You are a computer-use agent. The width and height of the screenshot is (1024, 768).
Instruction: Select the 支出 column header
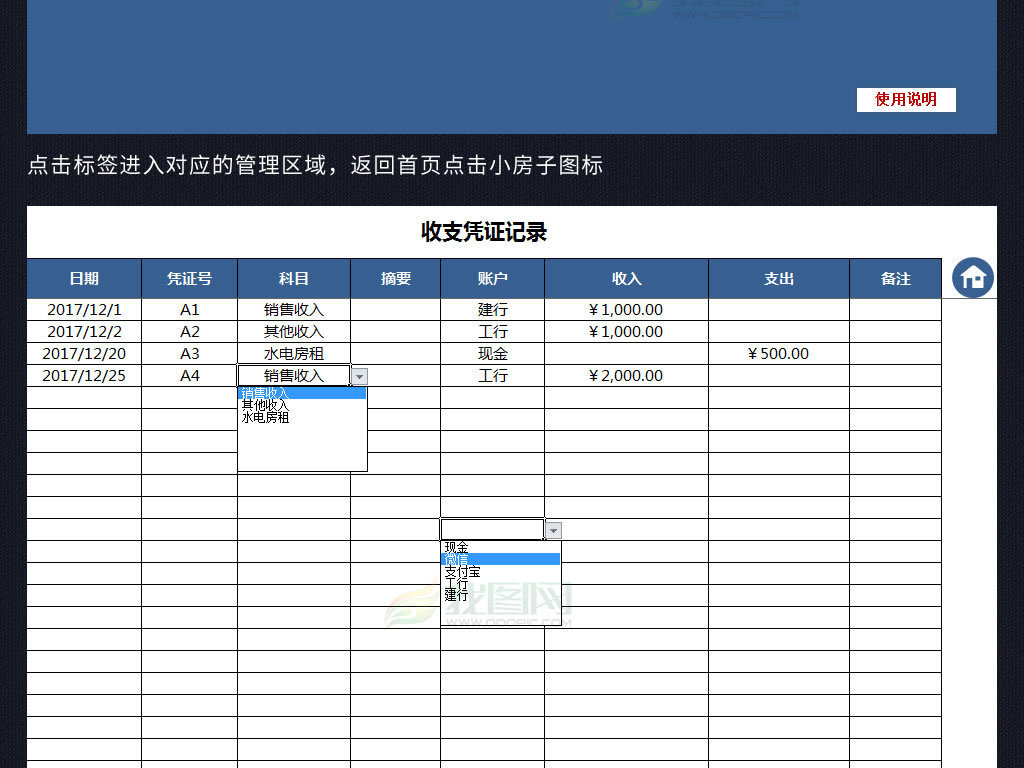[x=778, y=279]
